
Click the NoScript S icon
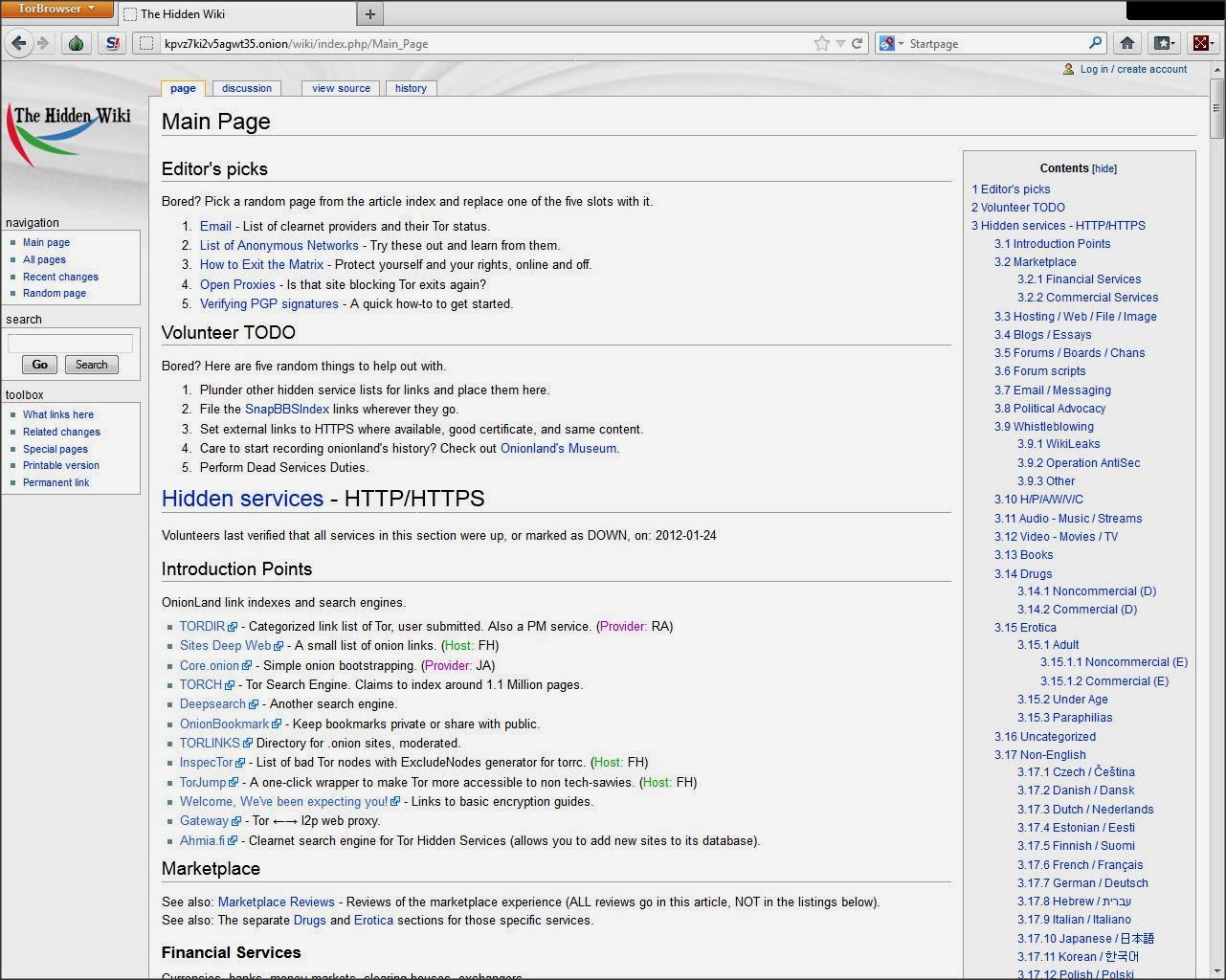(x=113, y=43)
